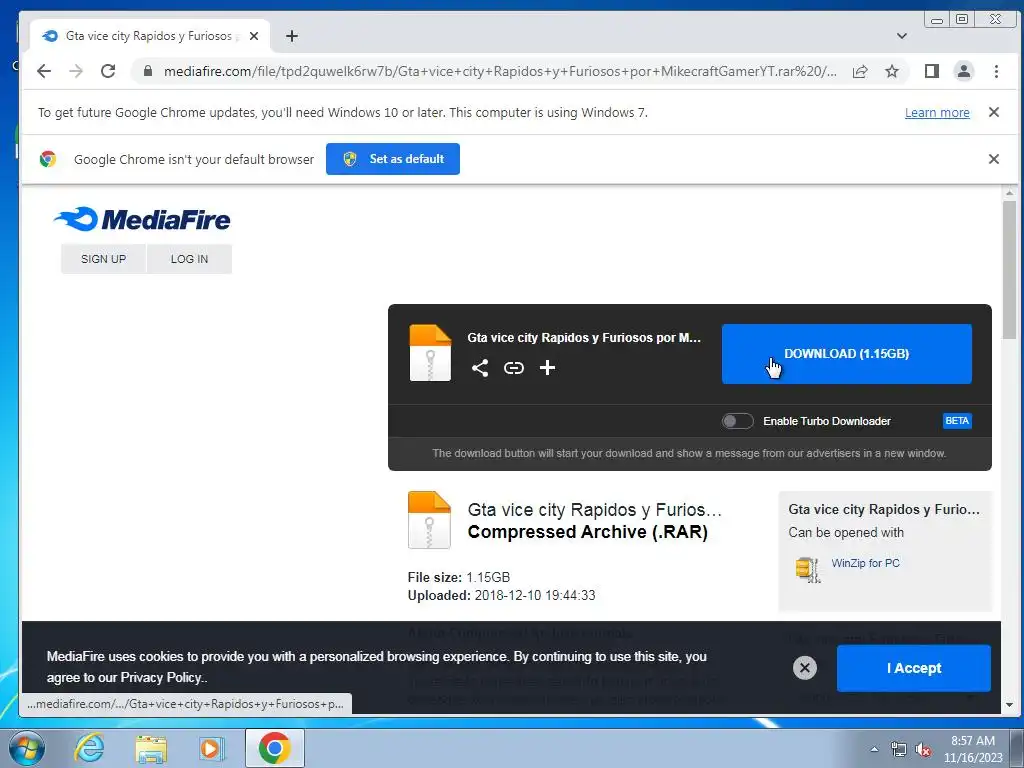Click the padlock site info icon
Screen dimensions: 1024x768
click(148, 71)
